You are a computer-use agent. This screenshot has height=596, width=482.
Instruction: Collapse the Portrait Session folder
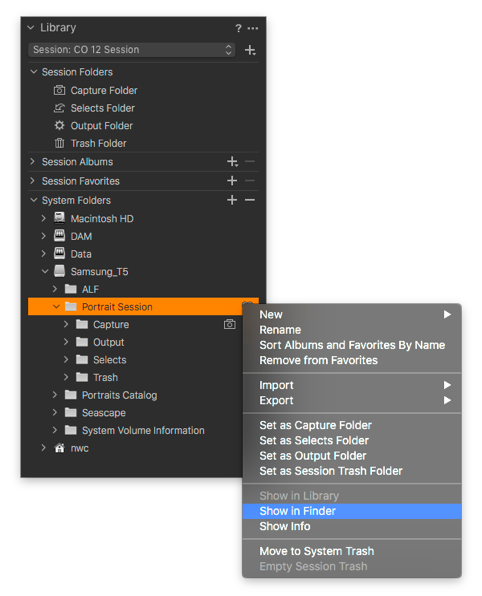[56, 306]
